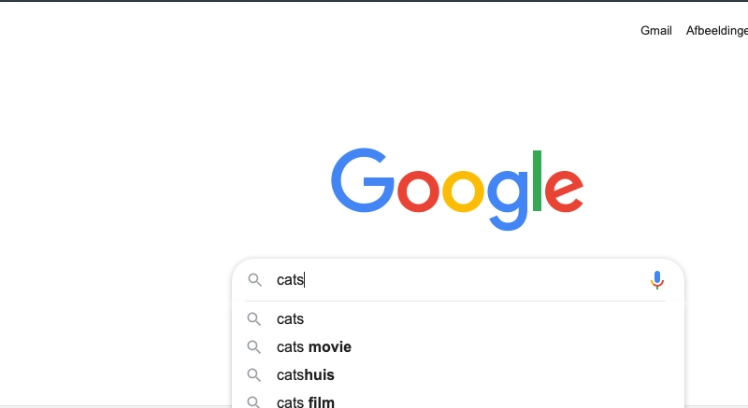Click the magnifier icon beside the "cats" suggestion

tap(255, 319)
